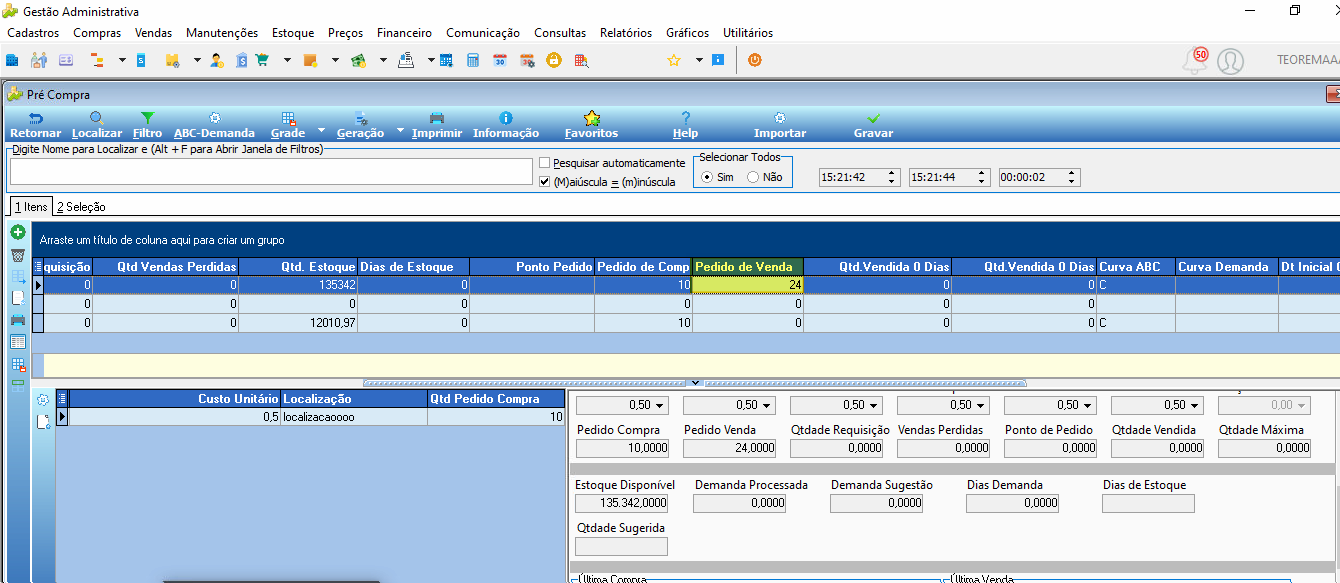The image size is (1340, 583).
Task: Click the printer icon in grid sidebar
Action: coord(17,320)
